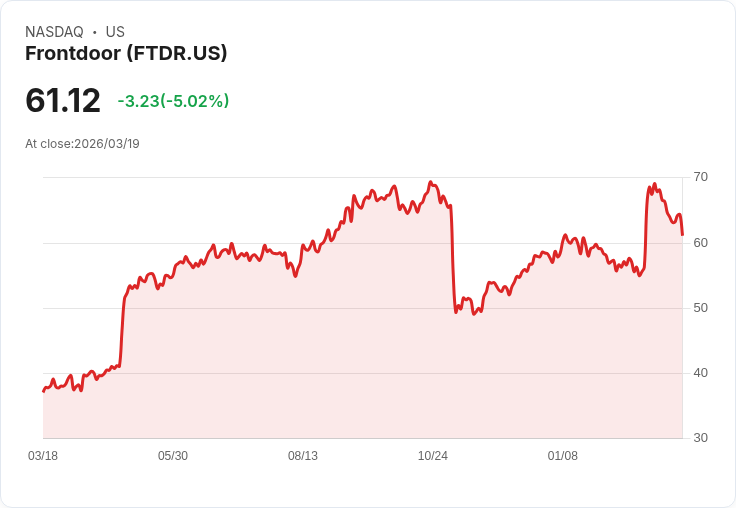This screenshot has width=736, height=508.
Task: Click the bottom of the sharp drop after 10/24
Action: 456,313
